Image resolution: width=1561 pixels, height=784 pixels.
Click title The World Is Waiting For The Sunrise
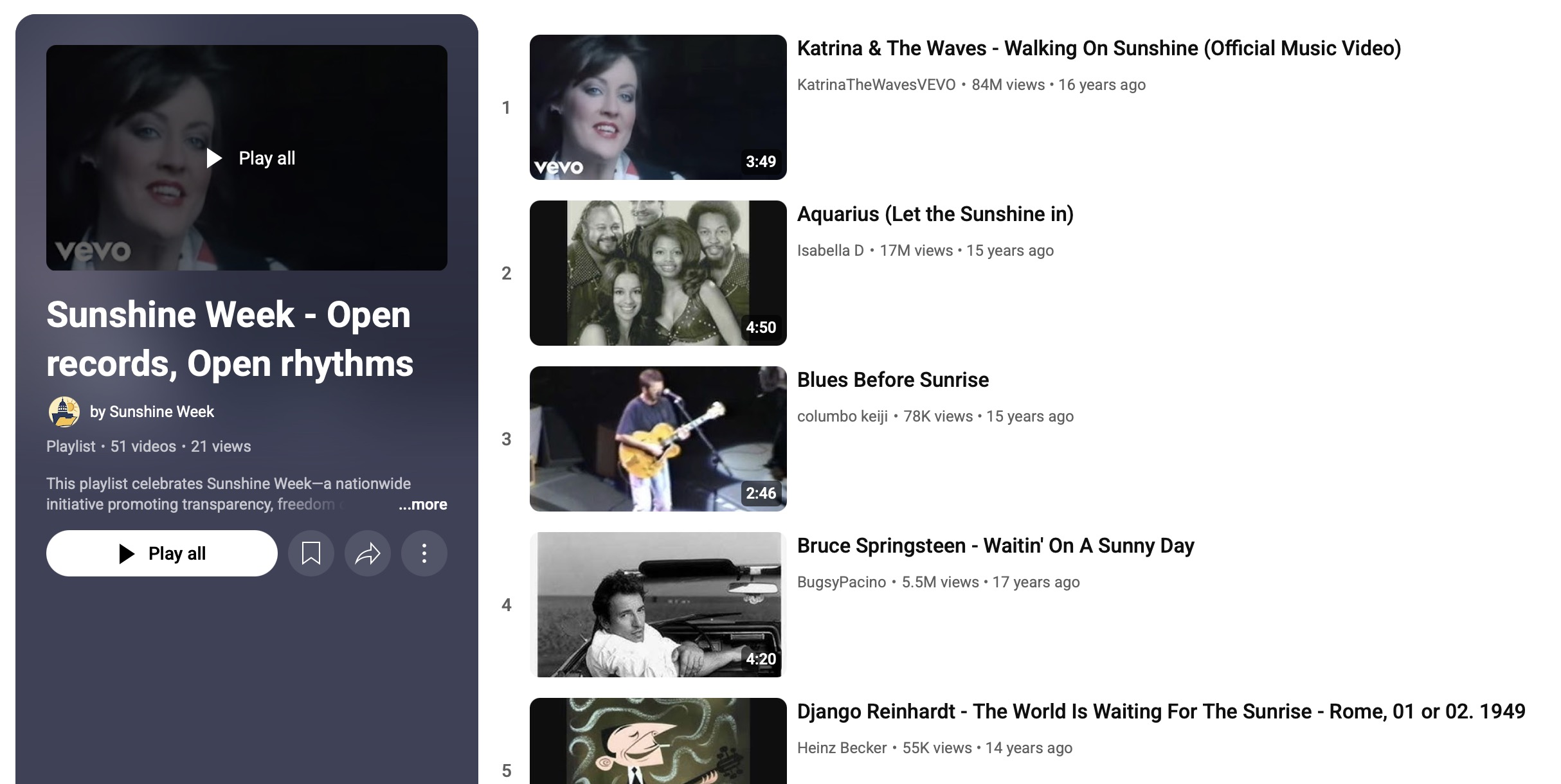pyautogui.click(x=1161, y=711)
